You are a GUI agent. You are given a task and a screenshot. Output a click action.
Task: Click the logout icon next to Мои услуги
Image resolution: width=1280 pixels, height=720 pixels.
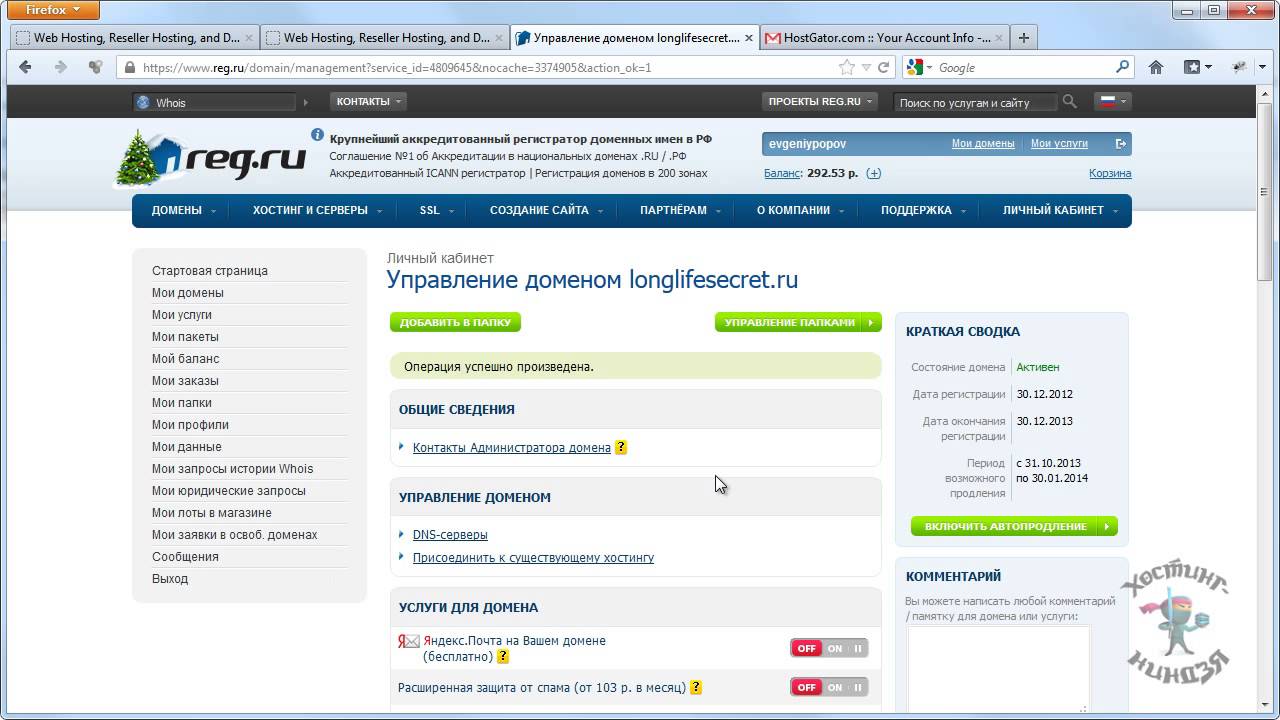click(x=1121, y=144)
